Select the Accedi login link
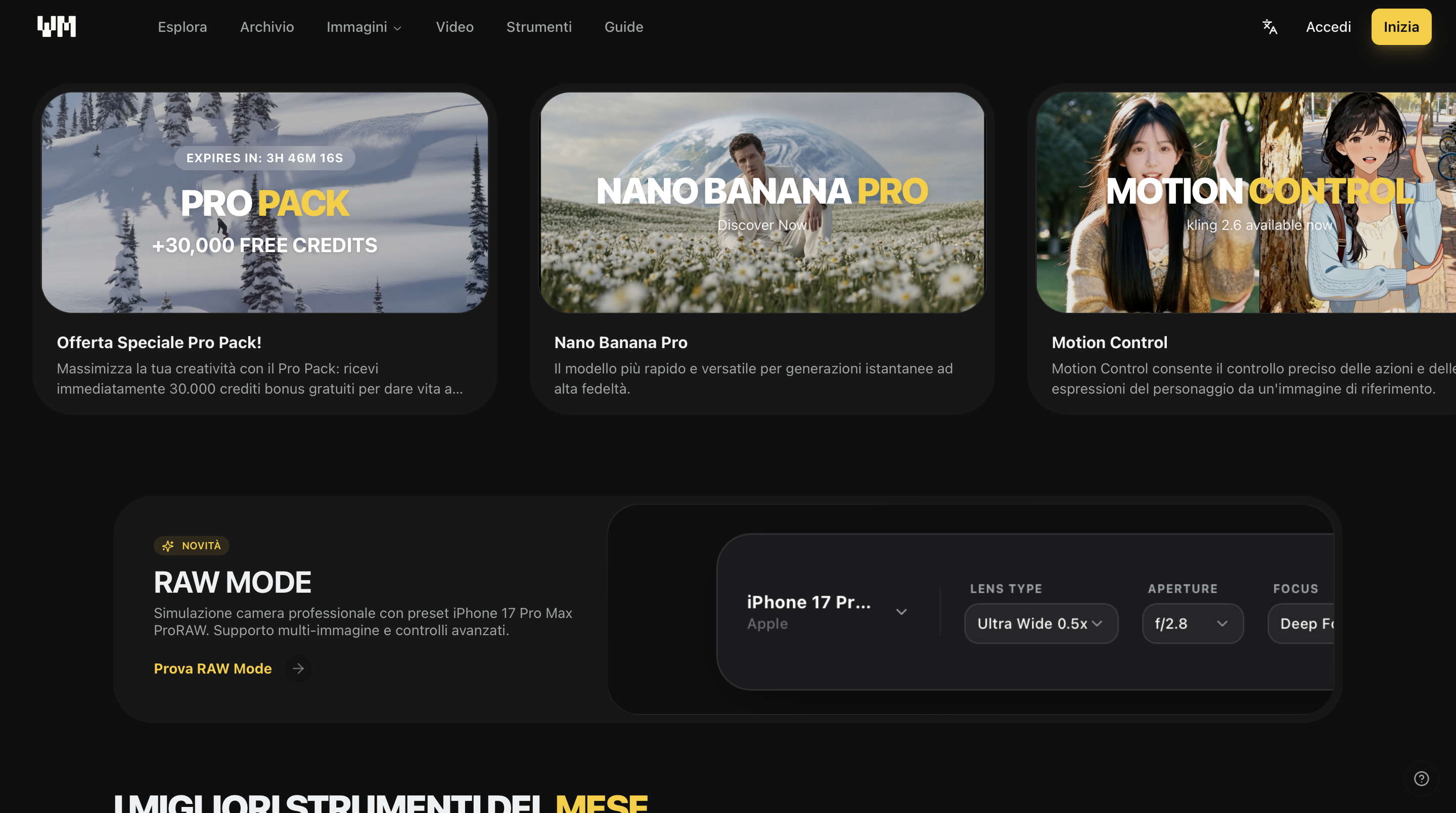 (x=1328, y=27)
